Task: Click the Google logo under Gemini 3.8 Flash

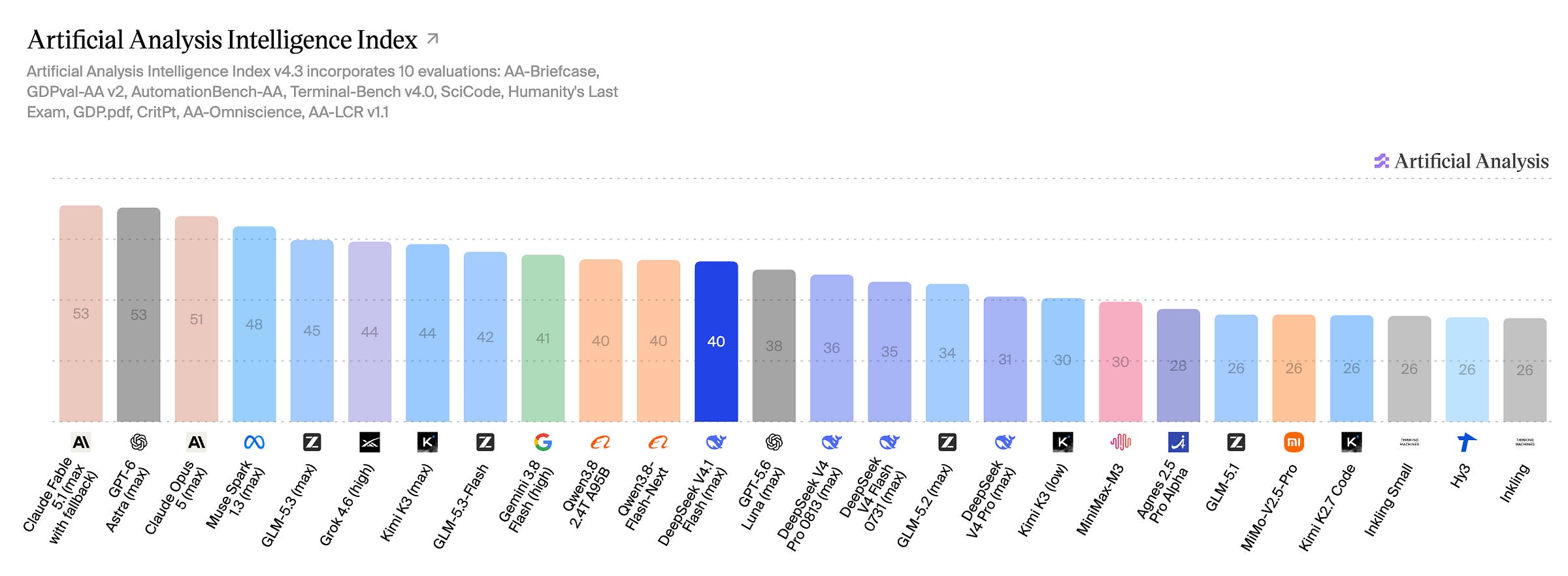Action: (543, 443)
